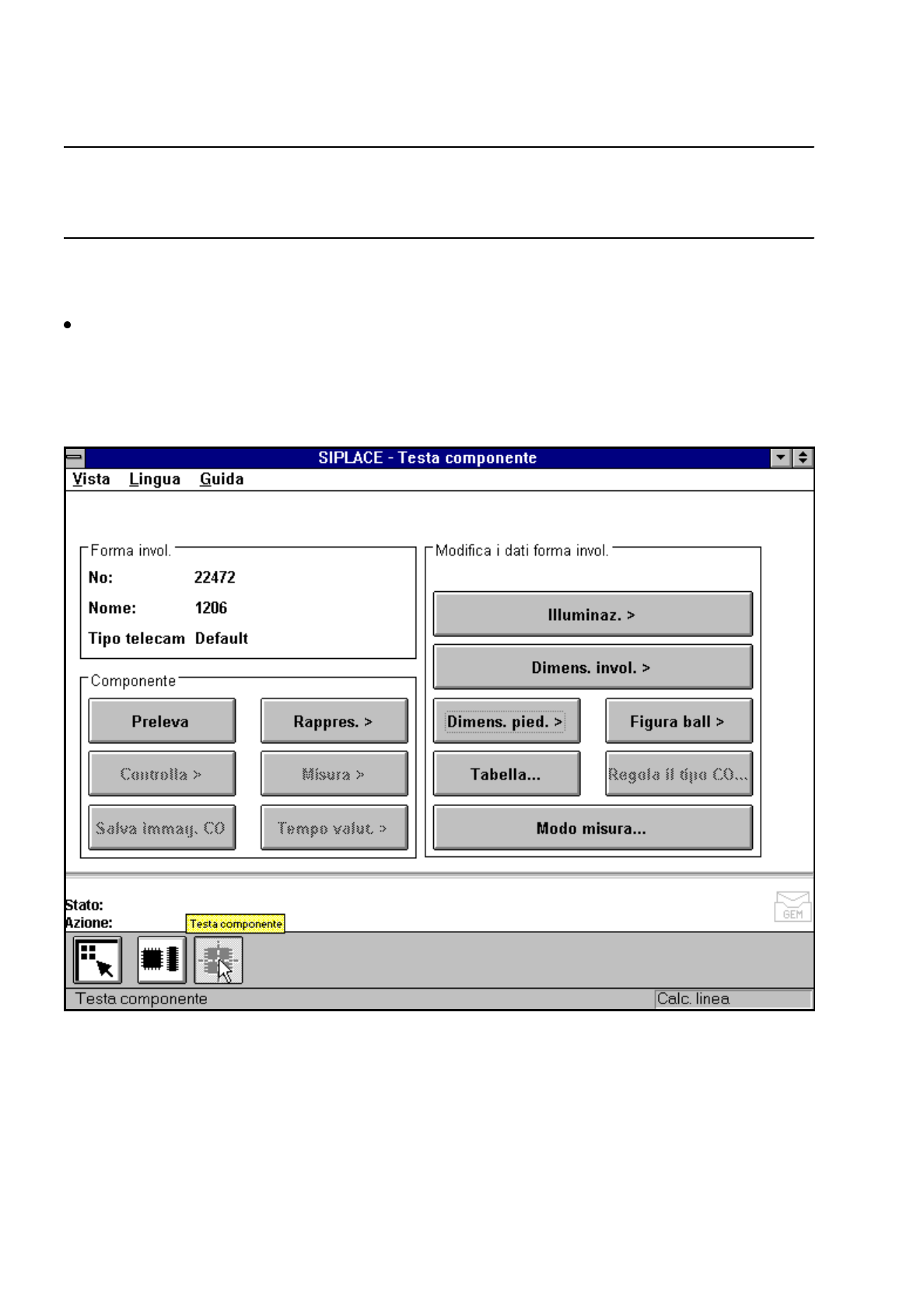Click the Azione: label
This screenshot has width=924, height=1310.
(x=89, y=923)
